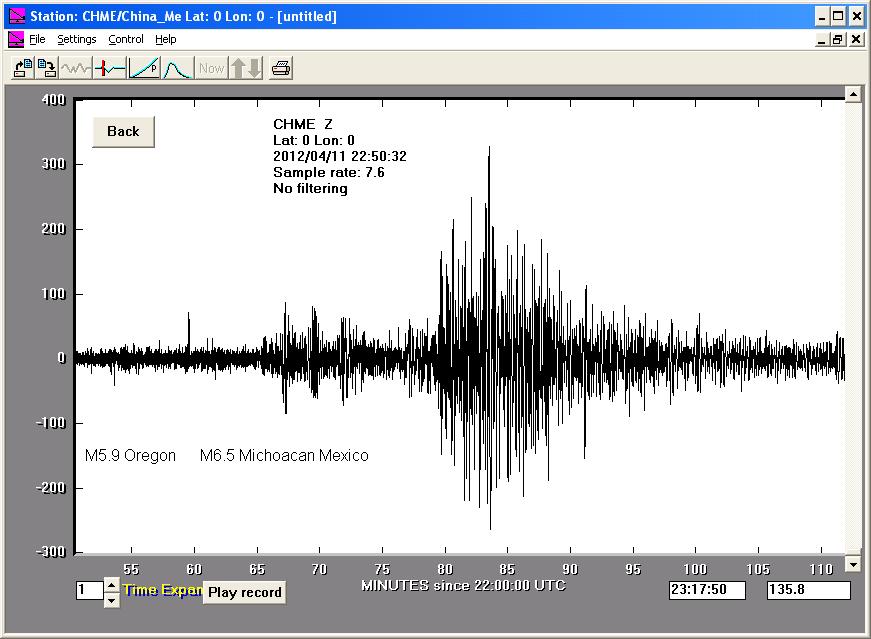Click the 135.8 amplitude readout field

point(807,591)
